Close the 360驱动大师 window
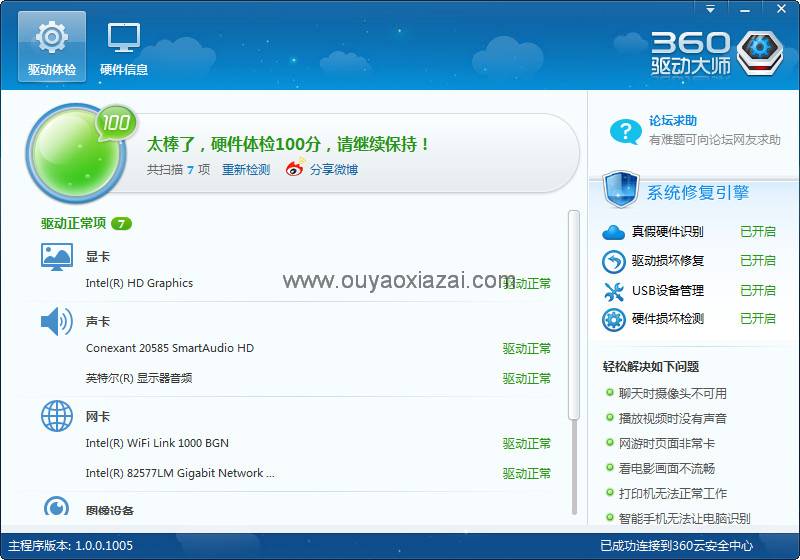This screenshot has width=800, height=560. click(x=781, y=9)
